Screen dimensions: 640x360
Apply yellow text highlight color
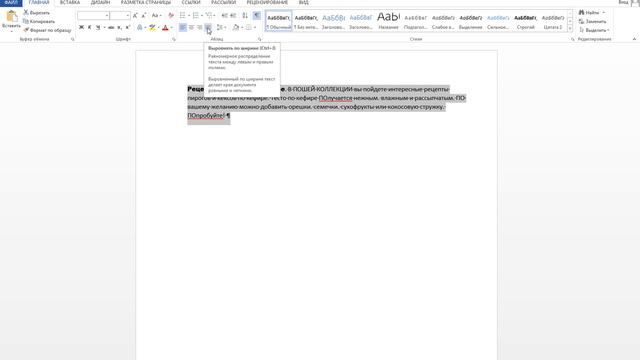point(152,27)
